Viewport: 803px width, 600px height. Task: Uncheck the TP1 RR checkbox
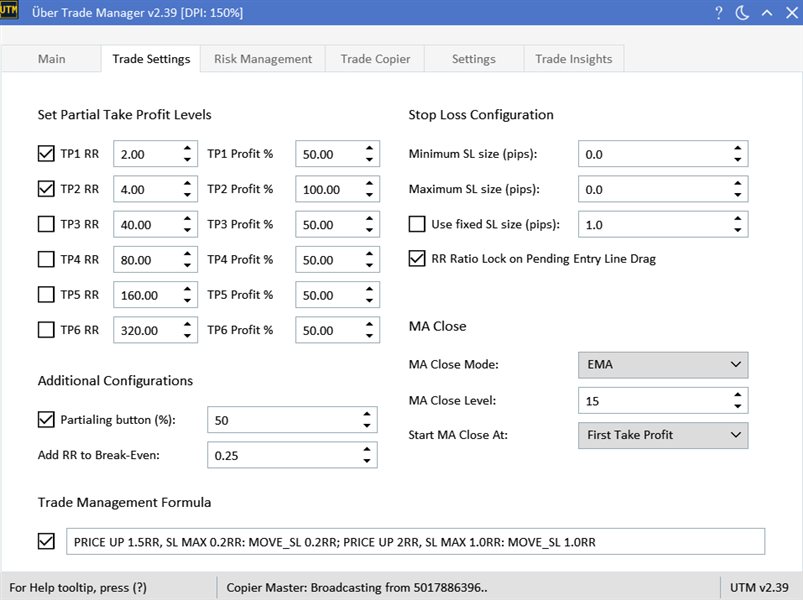(x=46, y=154)
